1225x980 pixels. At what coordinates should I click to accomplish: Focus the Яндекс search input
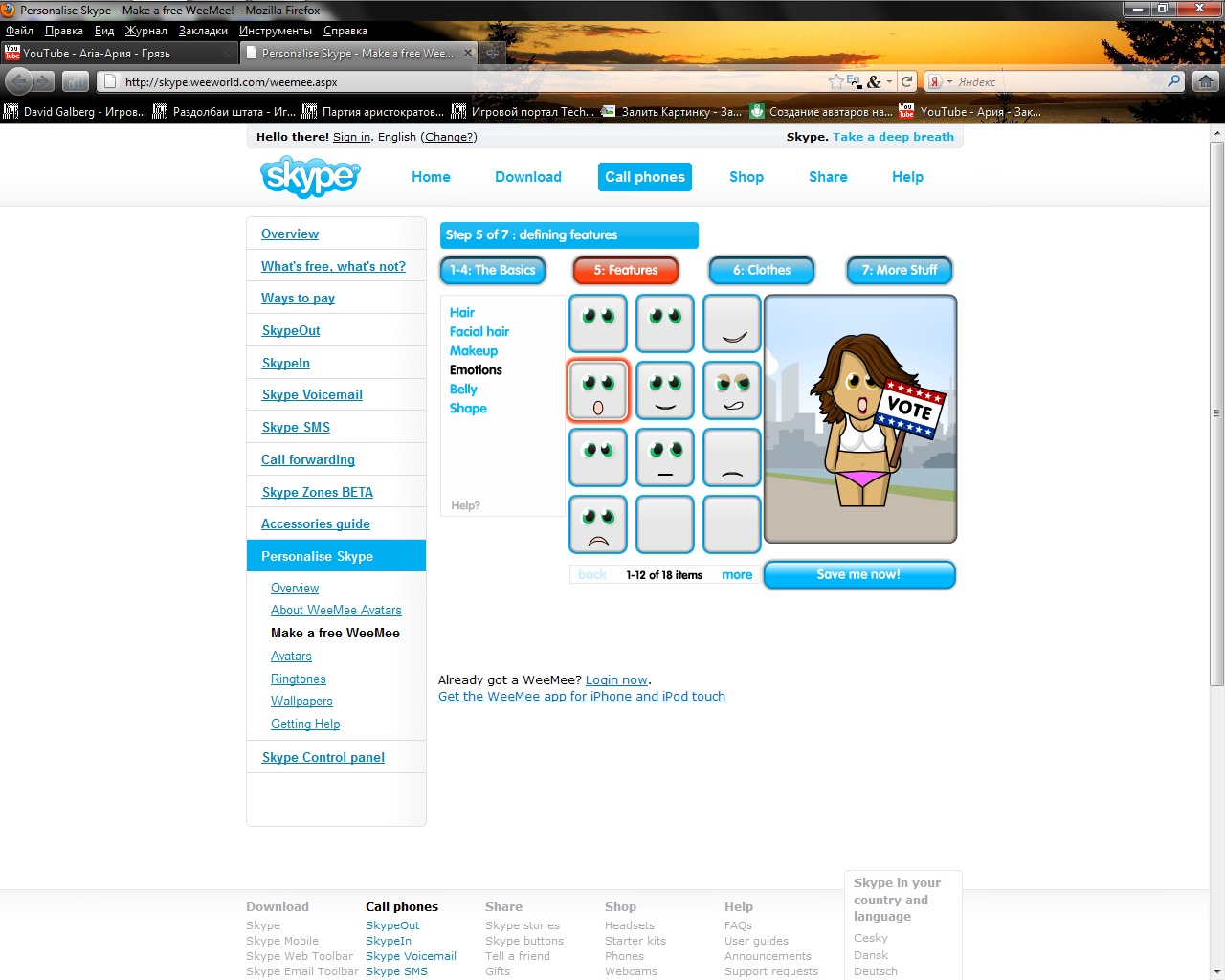pos(1060,81)
